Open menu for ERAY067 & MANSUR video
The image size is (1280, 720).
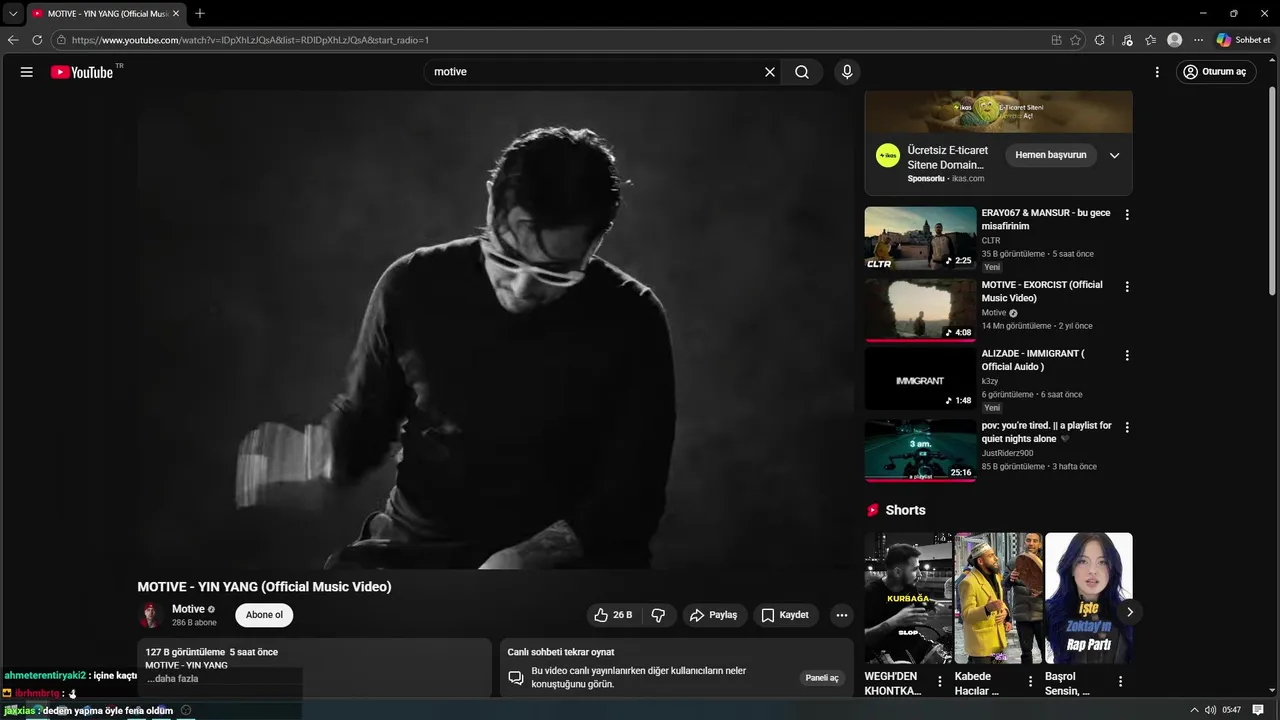coord(1127,215)
